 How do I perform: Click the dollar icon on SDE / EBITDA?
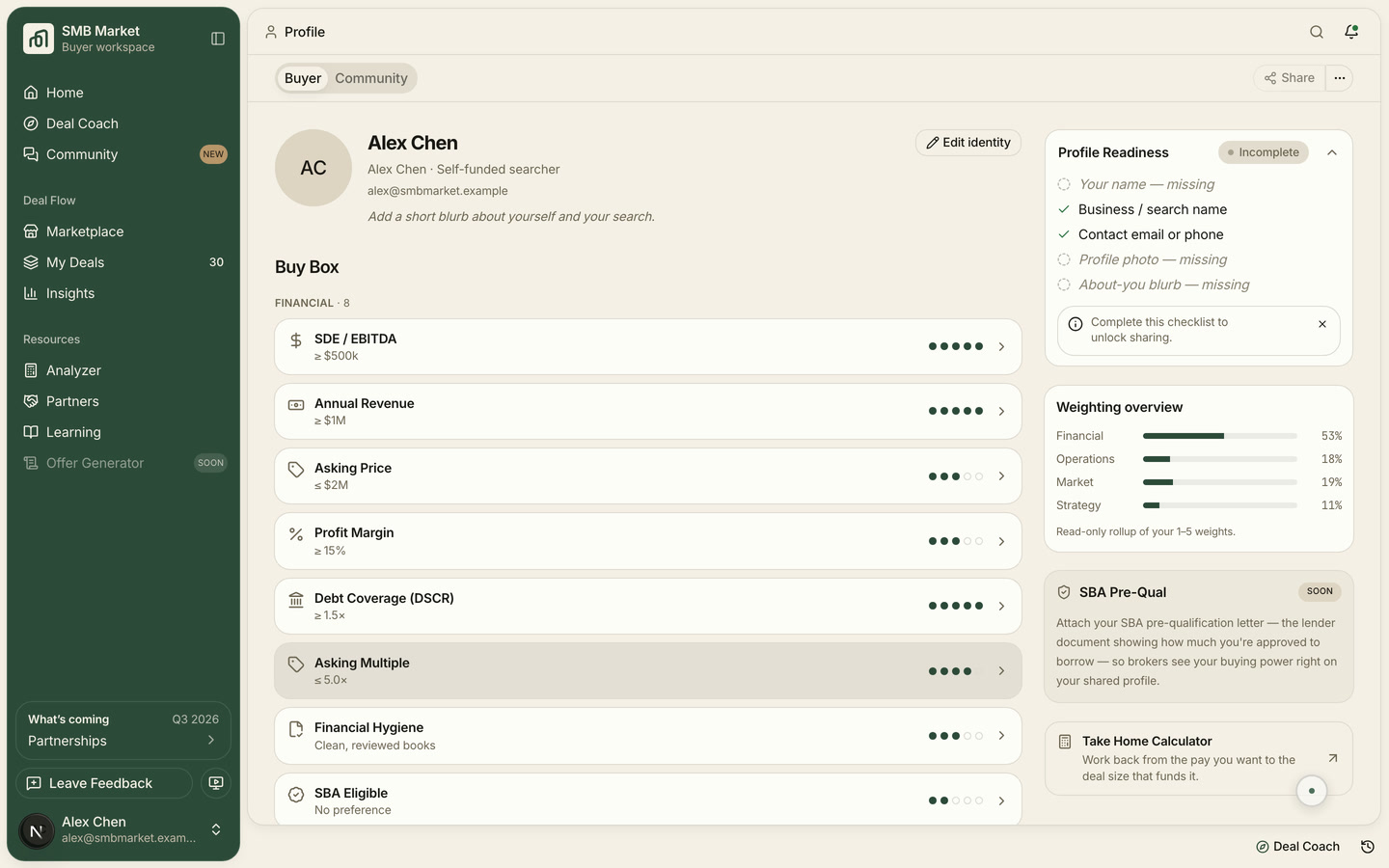click(x=296, y=339)
